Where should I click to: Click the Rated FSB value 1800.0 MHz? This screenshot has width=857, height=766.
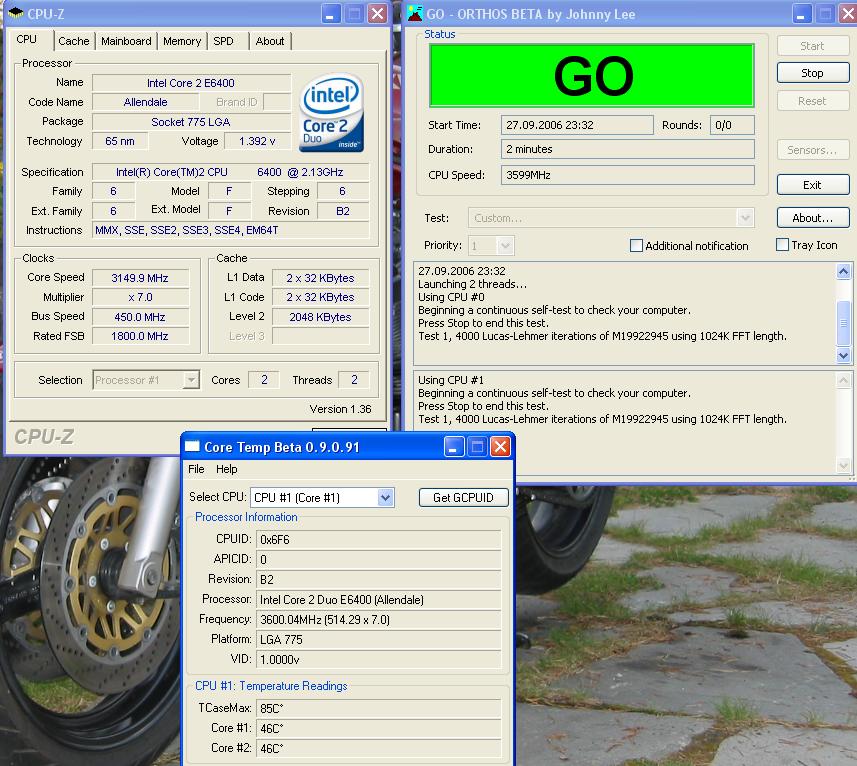(140, 336)
